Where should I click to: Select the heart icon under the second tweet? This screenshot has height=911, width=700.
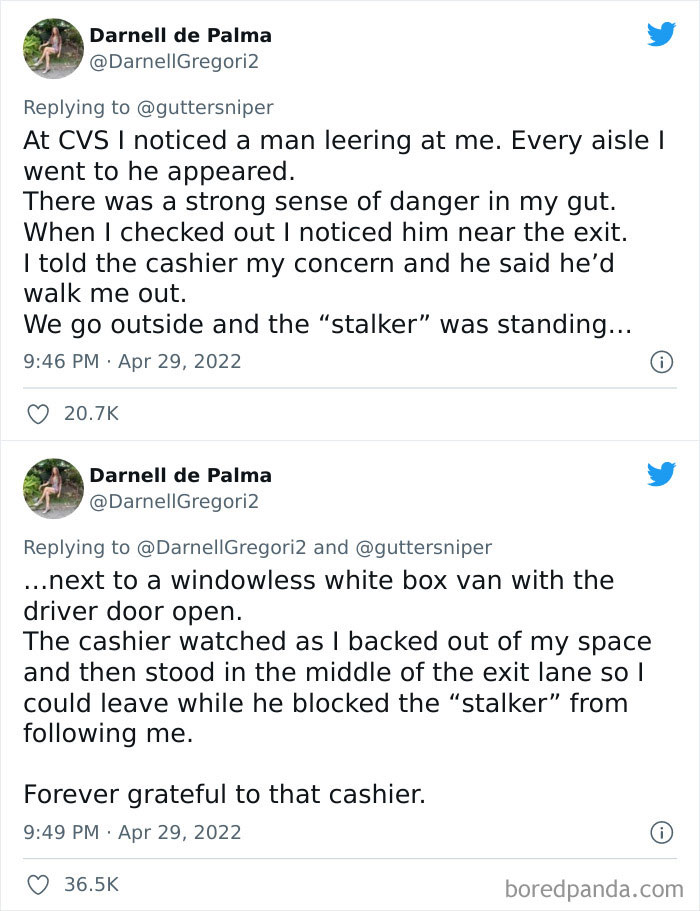[x=40, y=882]
